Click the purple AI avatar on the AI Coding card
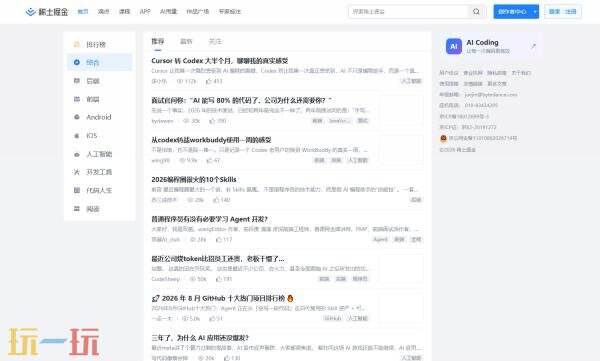 coord(453,46)
